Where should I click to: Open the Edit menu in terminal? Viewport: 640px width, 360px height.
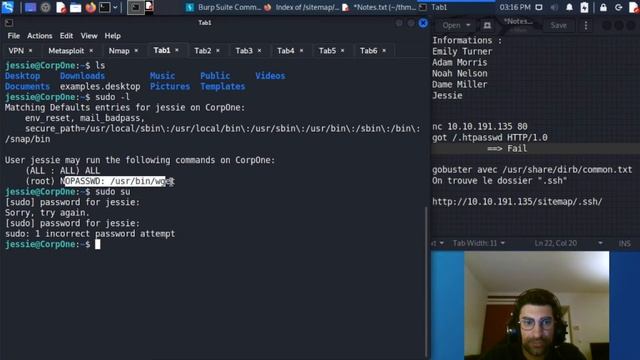coord(66,36)
